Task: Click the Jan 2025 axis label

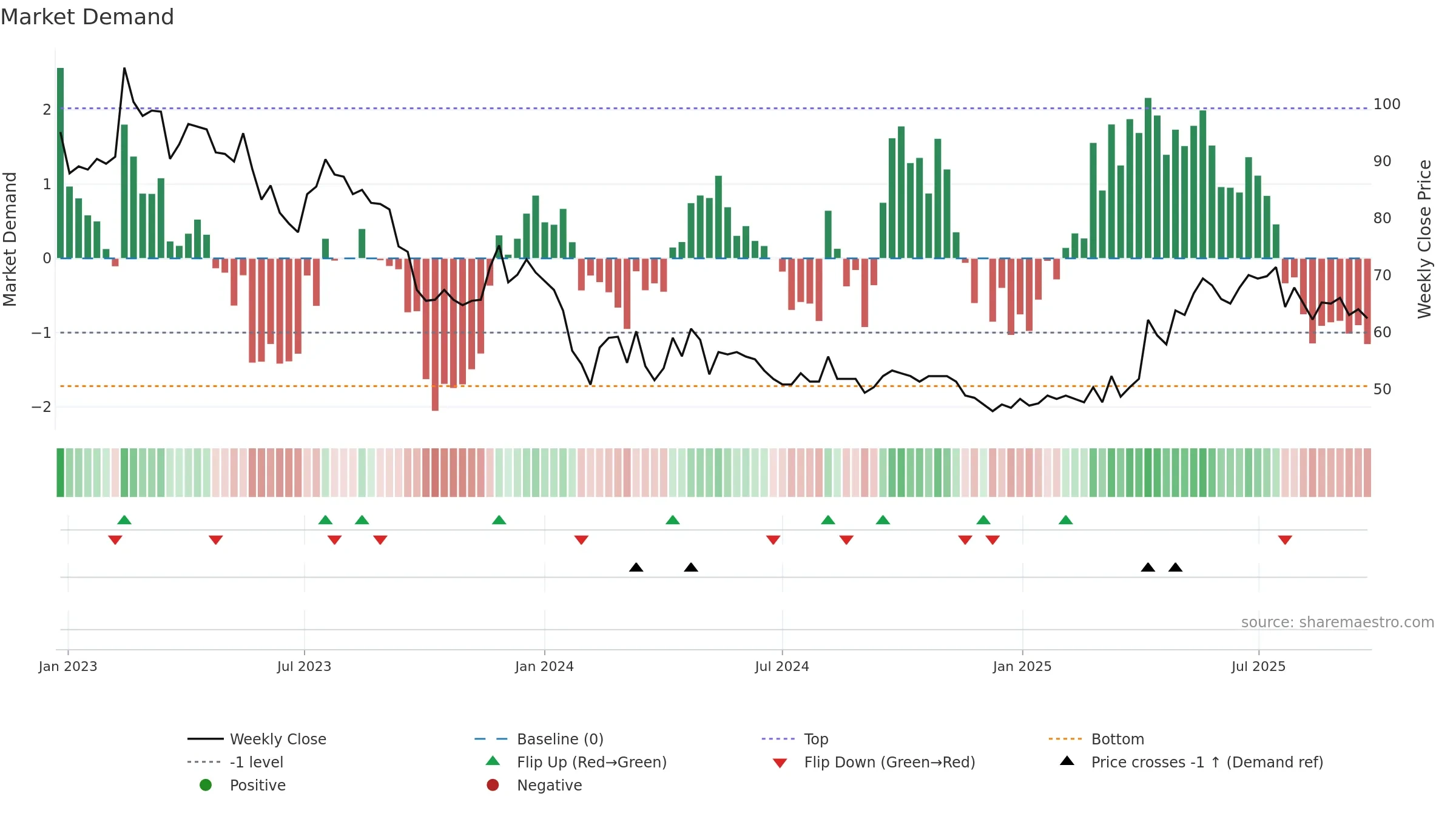Action: [x=1023, y=667]
